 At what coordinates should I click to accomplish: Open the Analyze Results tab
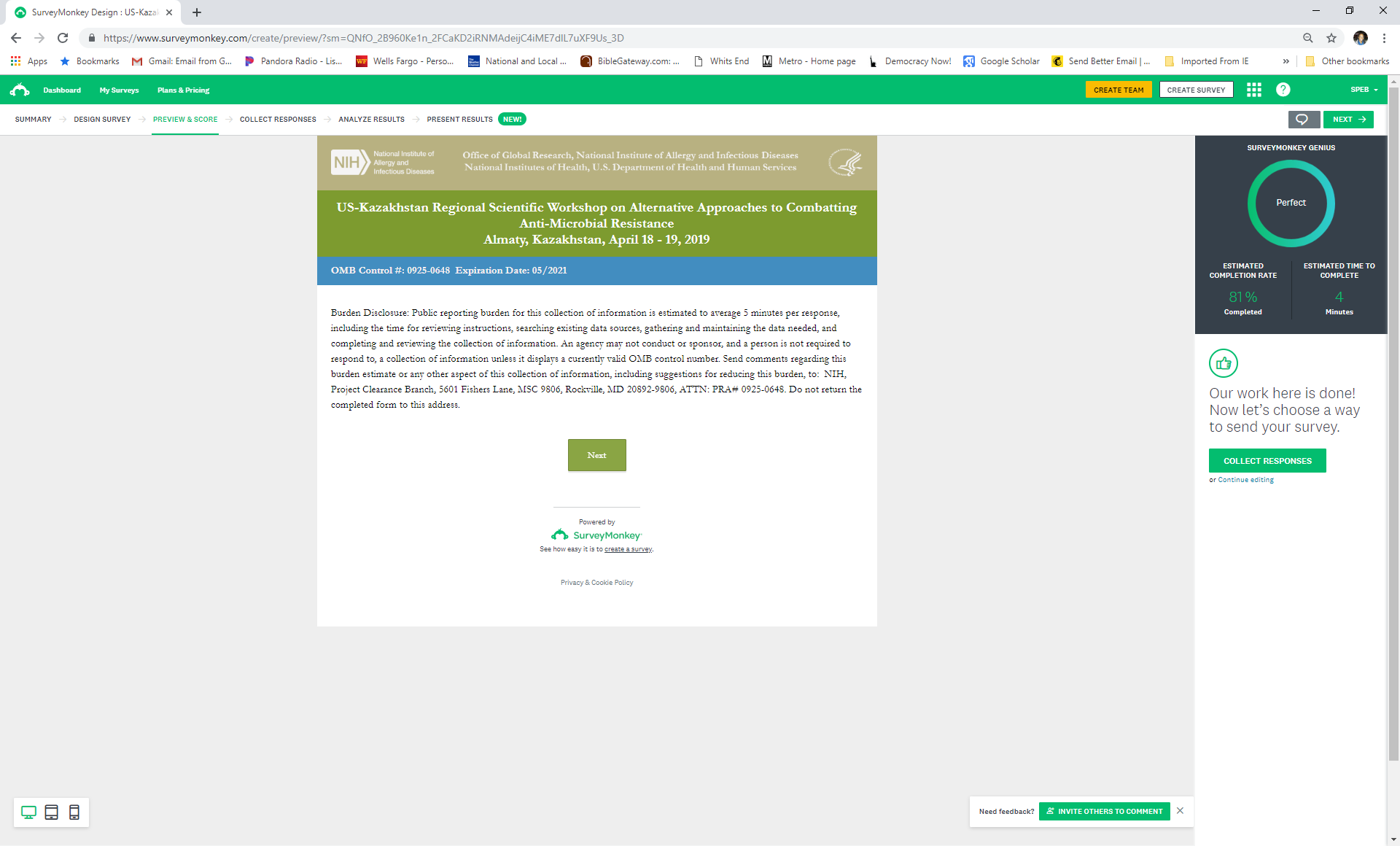coord(371,120)
